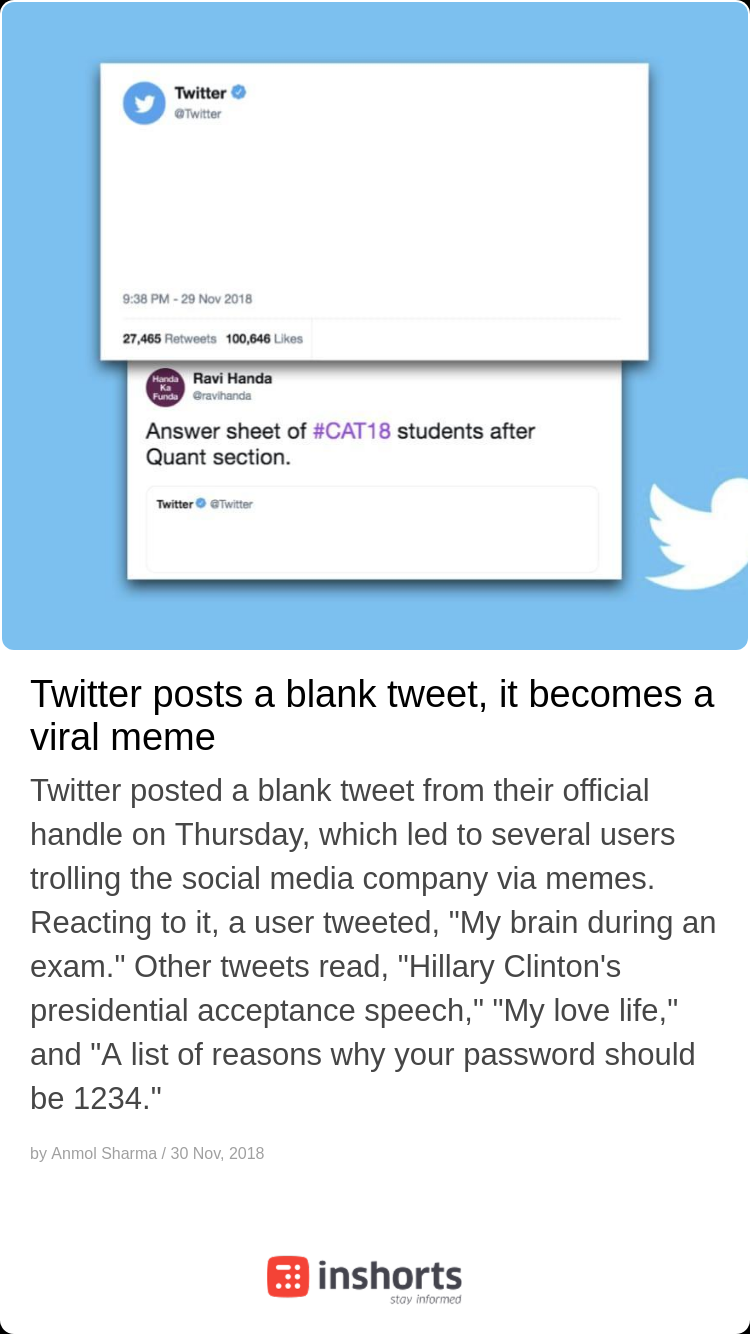Click author name Anmol Sharma
The height and width of the screenshot is (1334, 750).
click(x=104, y=1153)
